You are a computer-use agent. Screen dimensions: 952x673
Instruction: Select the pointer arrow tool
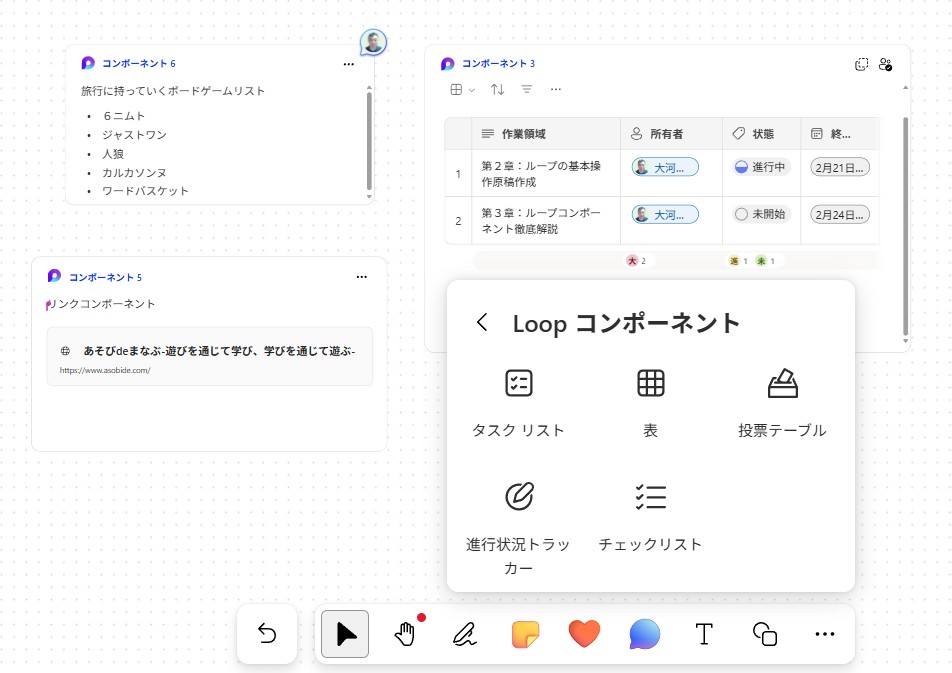345,634
